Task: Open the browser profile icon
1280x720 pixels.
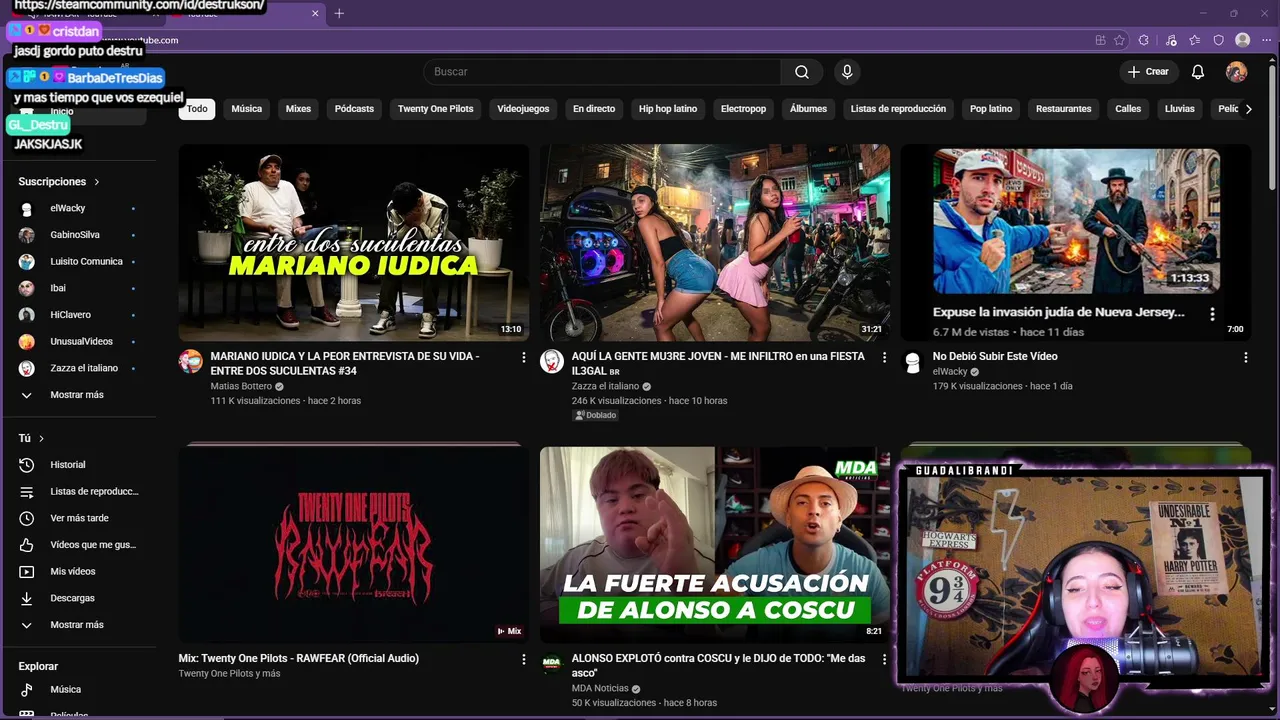Action: 1243,40
